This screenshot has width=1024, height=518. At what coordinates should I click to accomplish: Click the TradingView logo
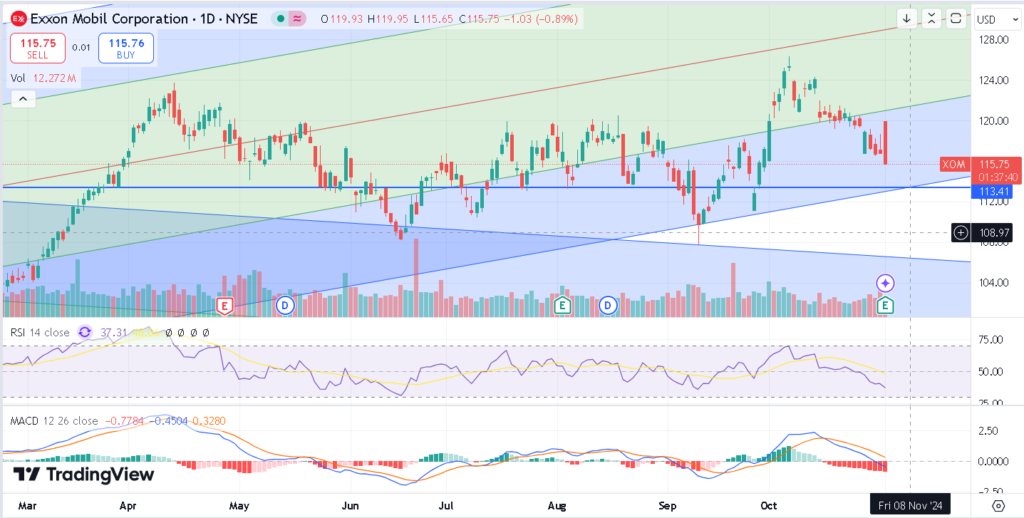[84, 474]
